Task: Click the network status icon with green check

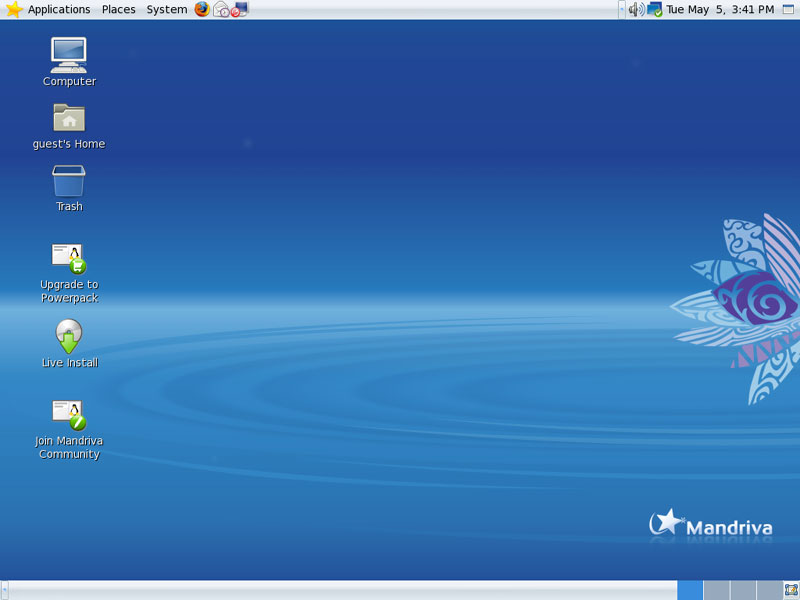Action: coord(655,9)
